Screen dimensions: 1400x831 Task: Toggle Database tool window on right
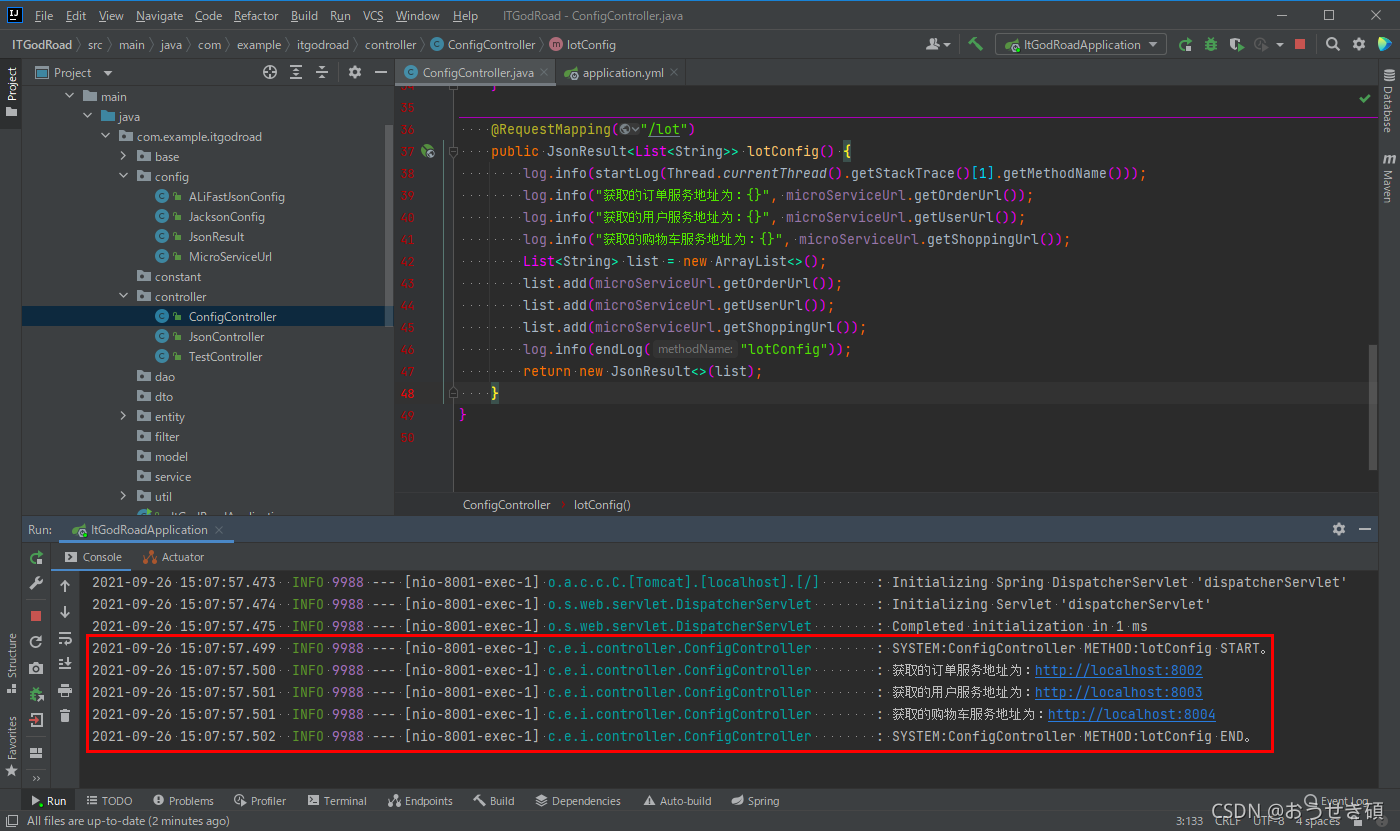tap(1389, 102)
